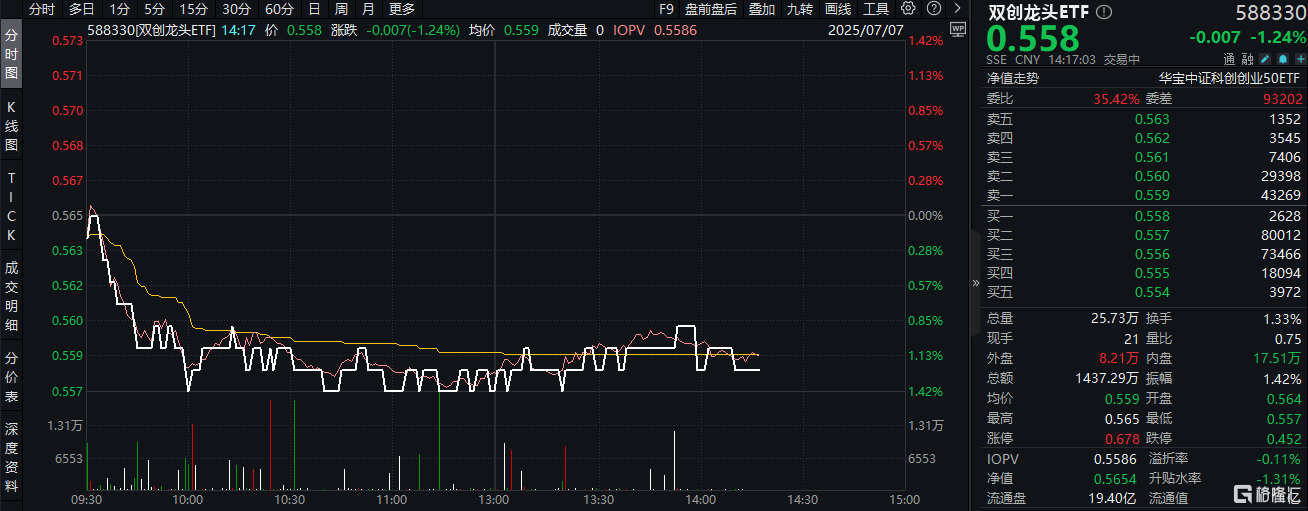
Task: Click IOPV 0.5586 in chart header
Action: pyautogui.click(x=655, y=30)
